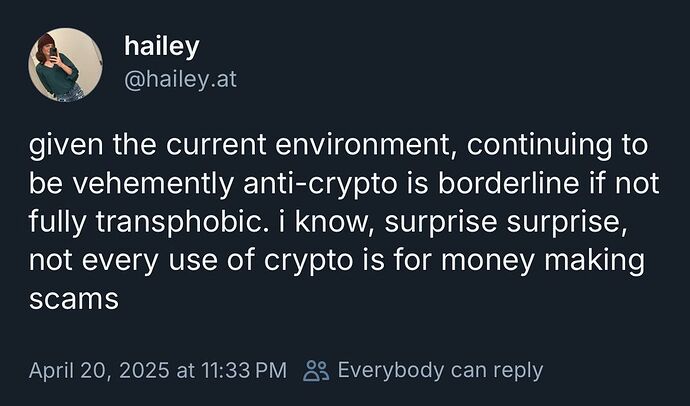Viewport: 690px width, 406px height.
Task: Click "given the current environment" opening line
Action: (x=242, y=146)
